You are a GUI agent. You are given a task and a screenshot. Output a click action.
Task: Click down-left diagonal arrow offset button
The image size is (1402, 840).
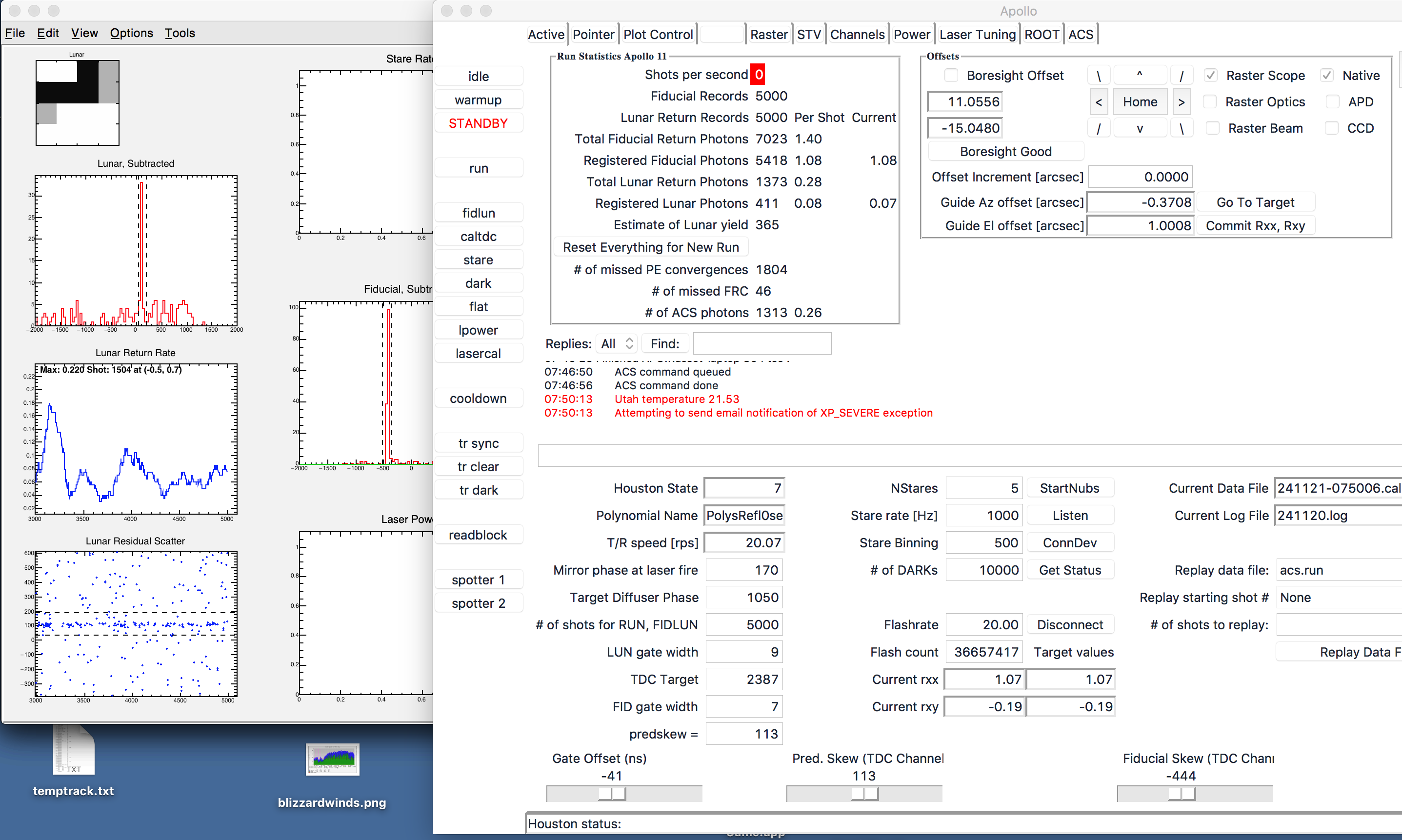[x=1099, y=128]
